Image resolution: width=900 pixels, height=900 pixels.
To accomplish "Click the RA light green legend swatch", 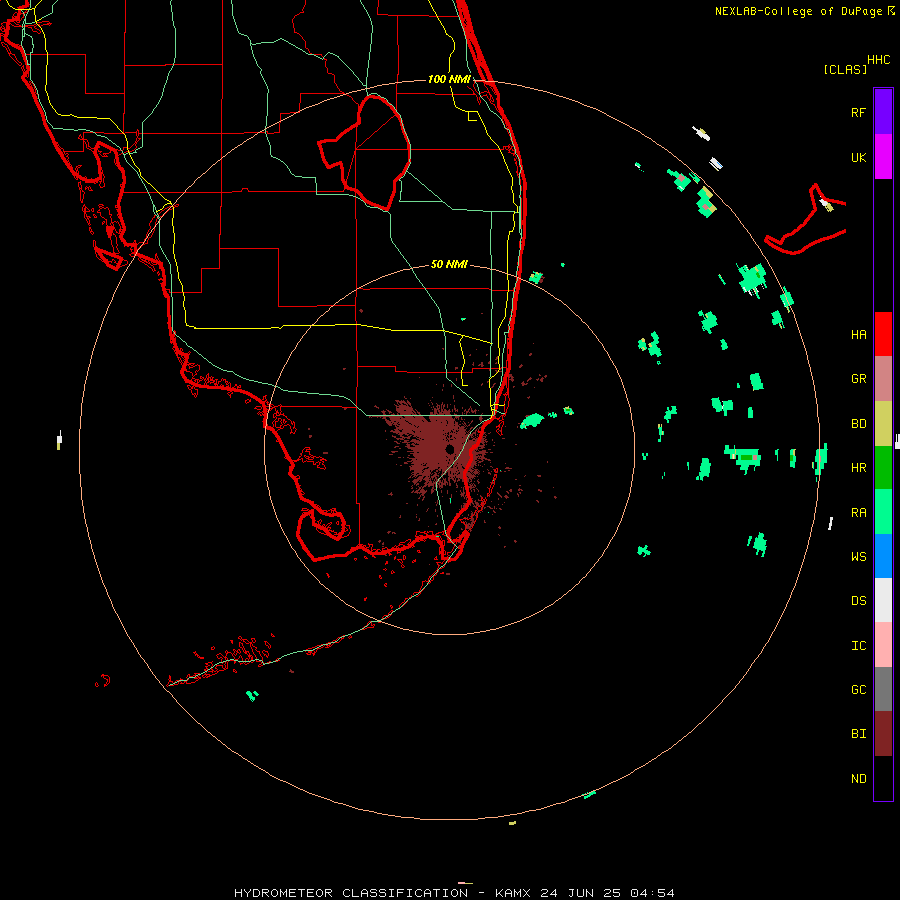I will click(883, 512).
